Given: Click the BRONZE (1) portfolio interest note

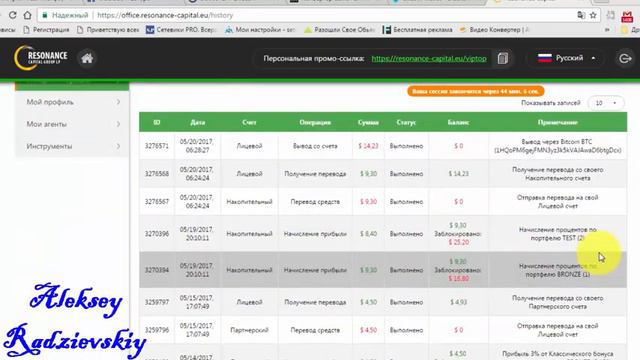Looking at the screenshot, I should coord(558,270).
